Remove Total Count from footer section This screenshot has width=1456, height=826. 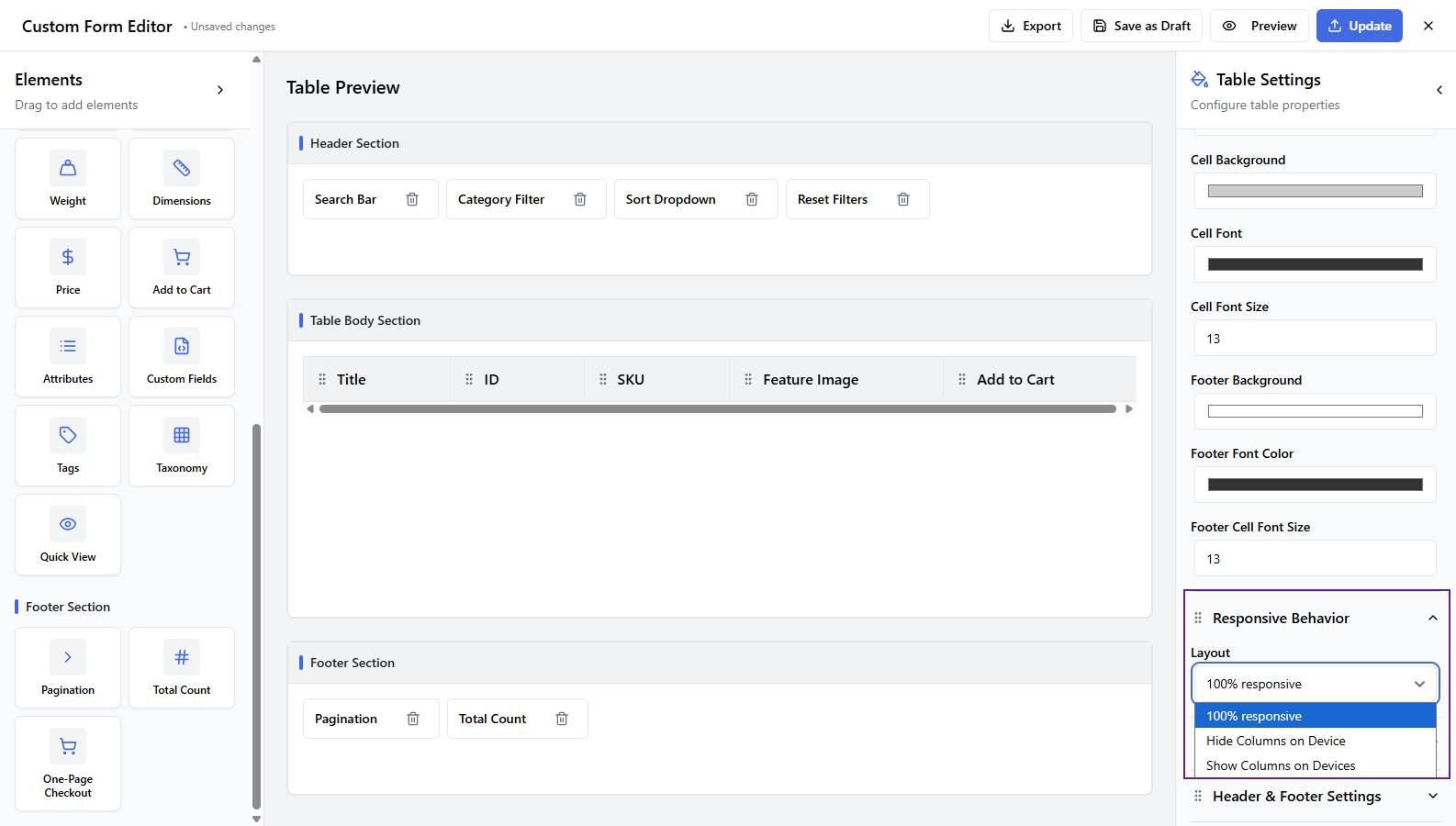tap(562, 719)
